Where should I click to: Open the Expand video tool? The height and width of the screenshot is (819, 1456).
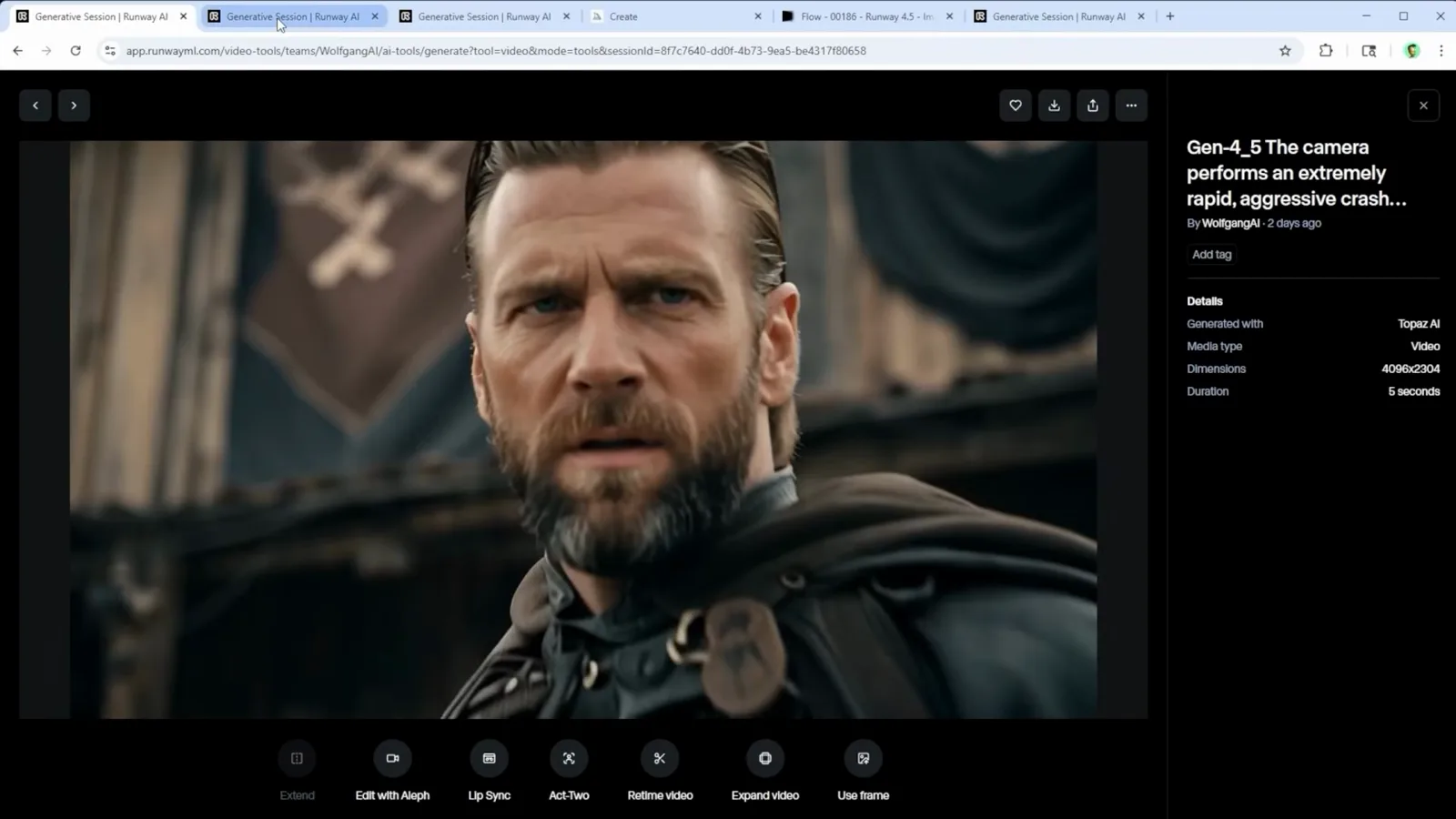pos(765,758)
